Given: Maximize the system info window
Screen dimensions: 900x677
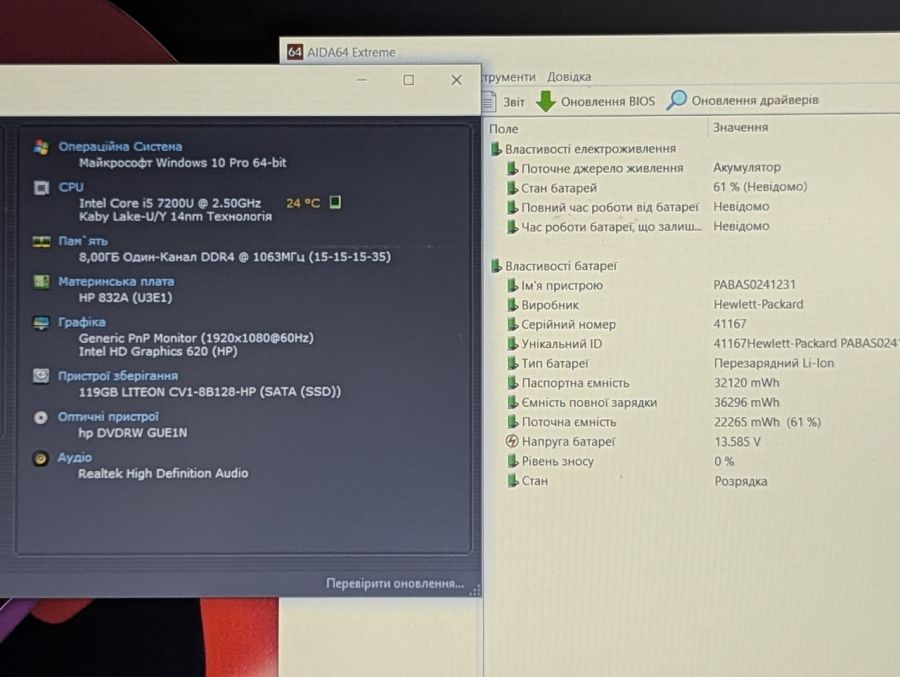Looking at the screenshot, I should [x=409, y=80].
